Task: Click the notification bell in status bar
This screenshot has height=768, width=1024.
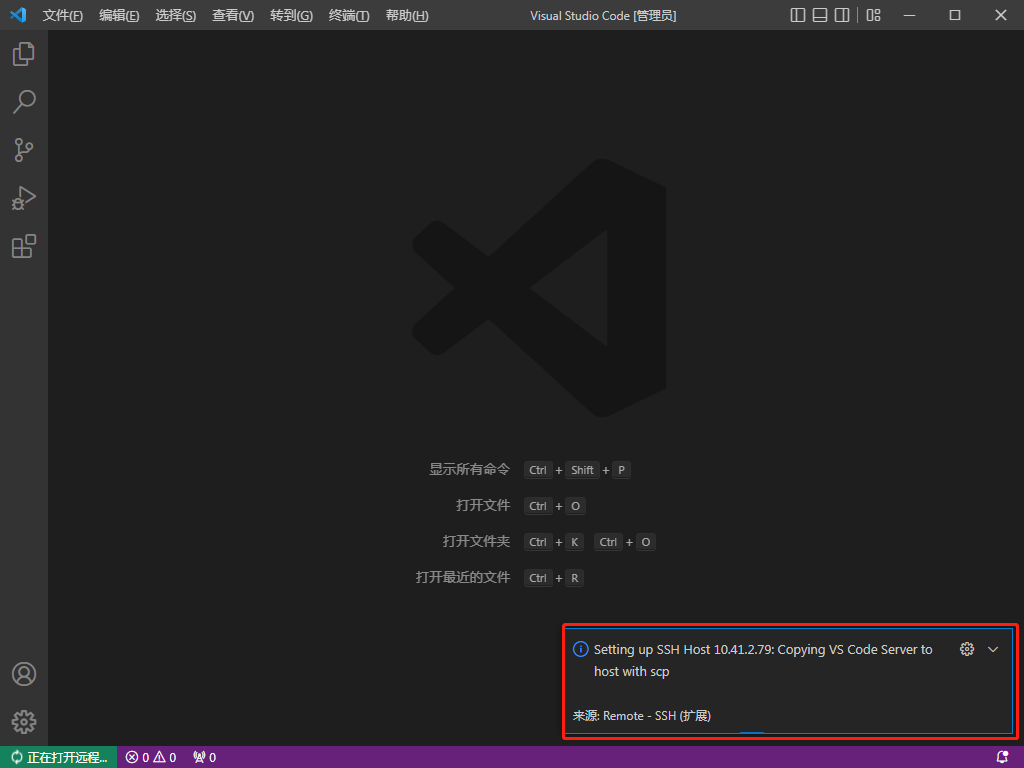Action: click(x=1002, y=757)
